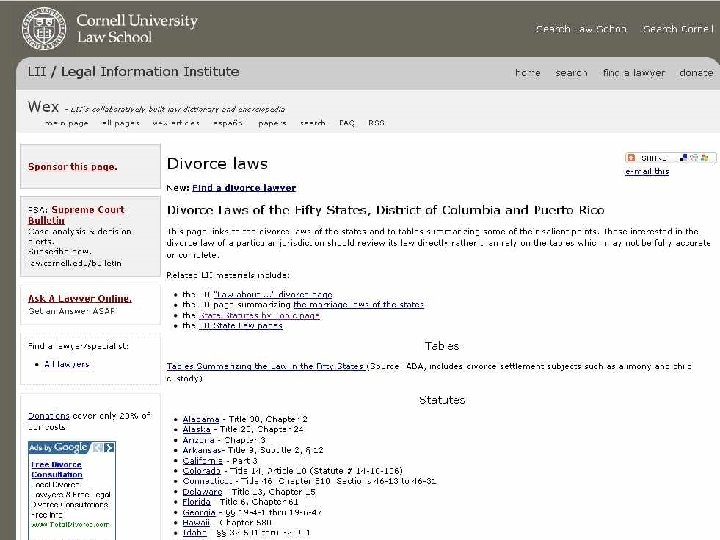Click Connecticut Title 46 entry text
Viewport: 720px width, 540px height.
(309, 481)
